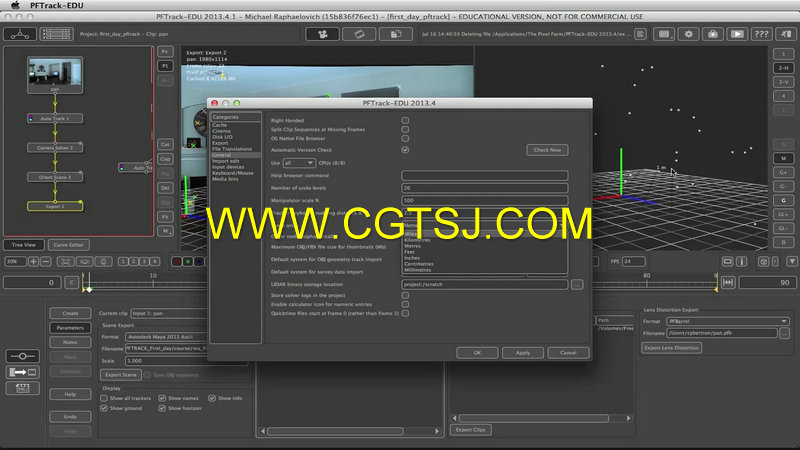This screenshot has height=450, width=800.
Task: Enable OS Native File Browser checkbox
Action: click(x=405, y=138)
